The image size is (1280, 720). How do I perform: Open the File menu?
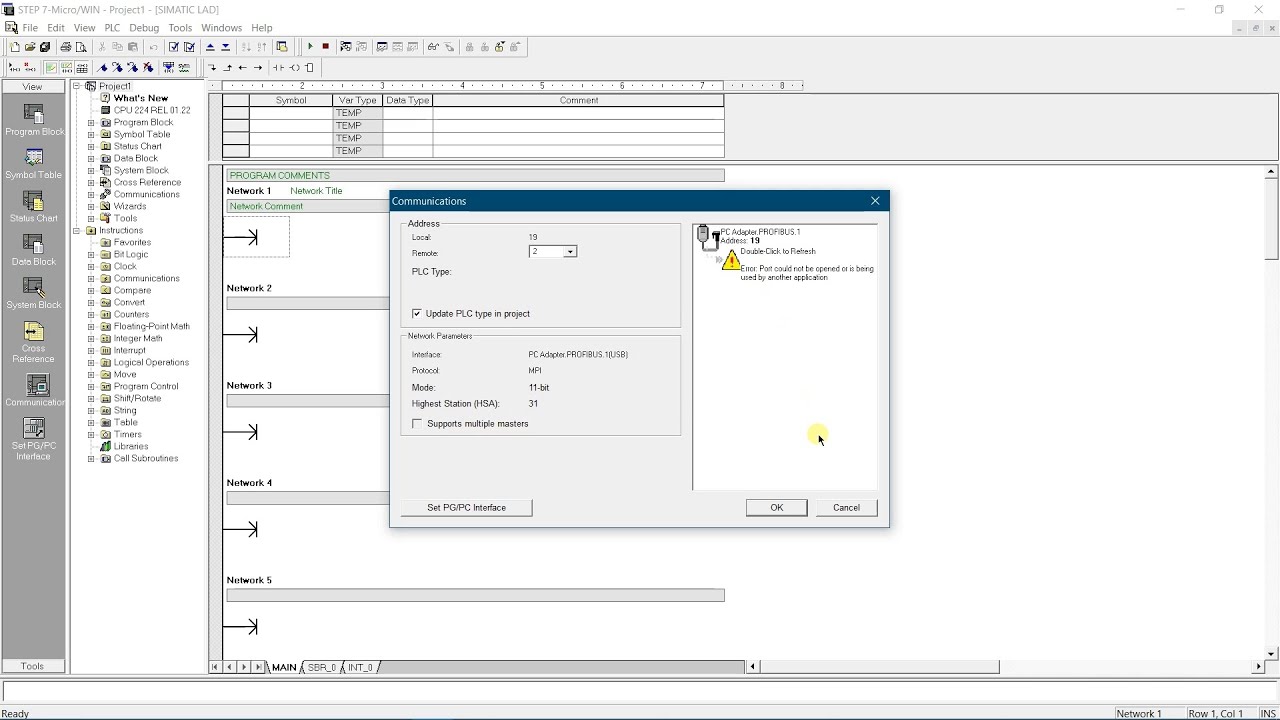[30, 28]
